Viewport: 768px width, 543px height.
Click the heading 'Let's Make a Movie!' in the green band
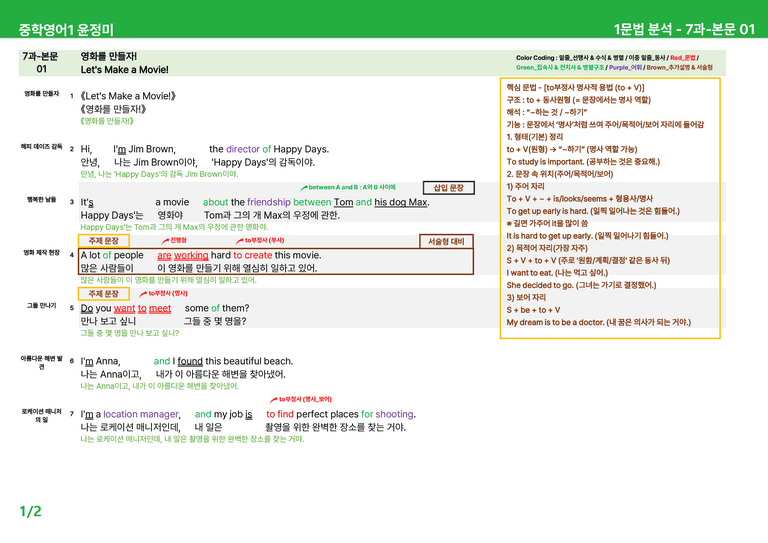(x=124, y=70)
